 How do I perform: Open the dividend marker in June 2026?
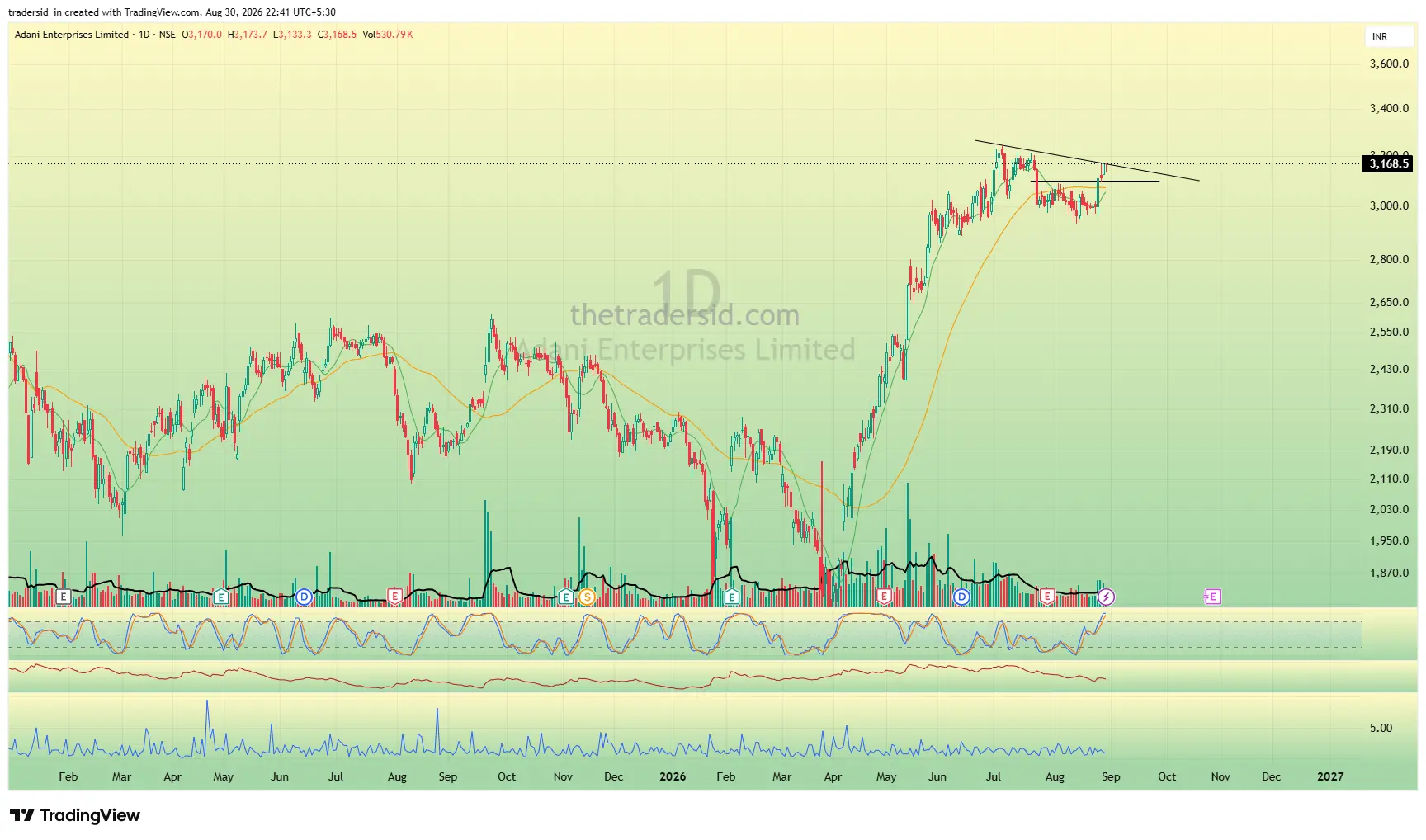(961, 597)
